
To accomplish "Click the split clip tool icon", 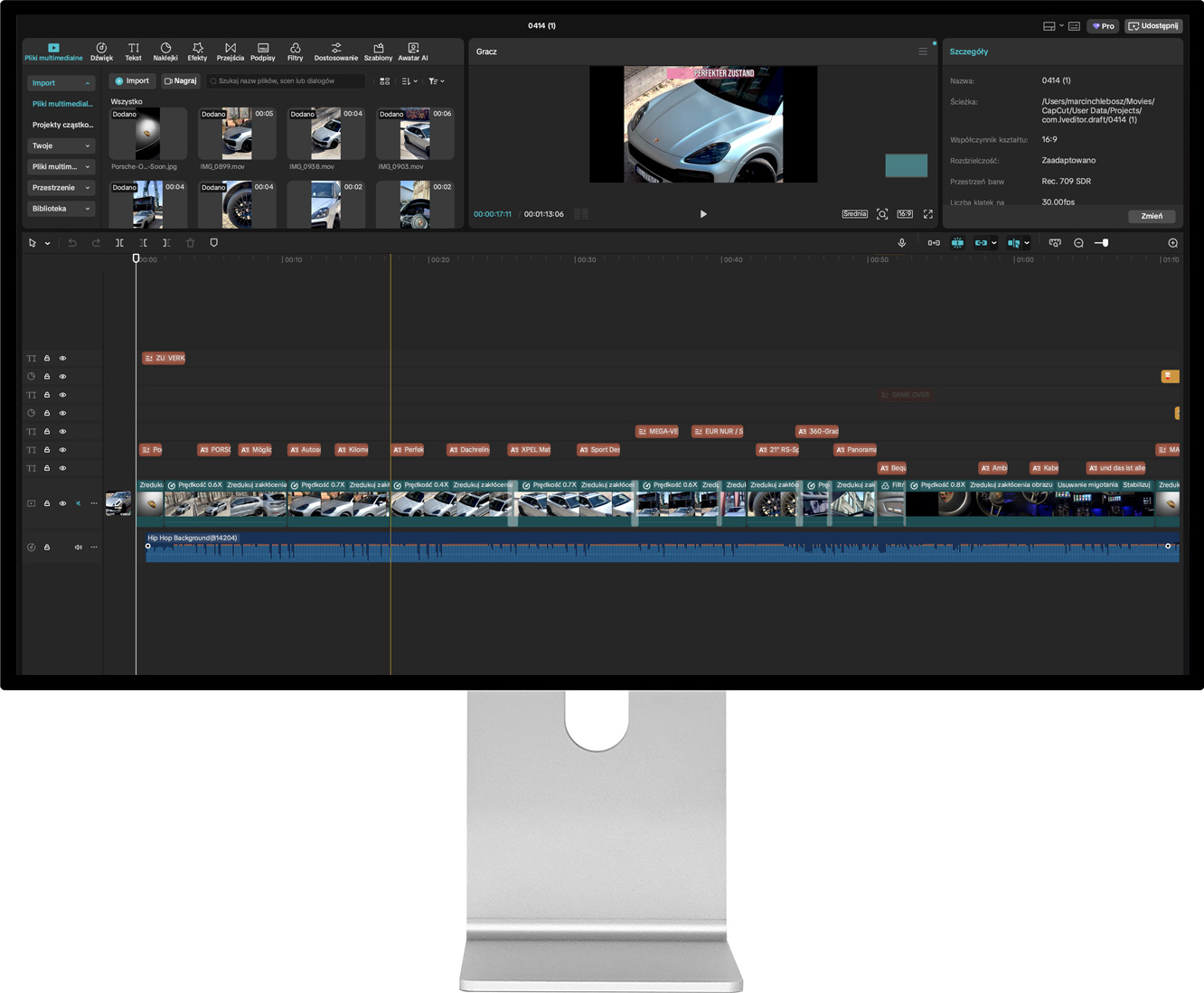I will coord(119,243).
